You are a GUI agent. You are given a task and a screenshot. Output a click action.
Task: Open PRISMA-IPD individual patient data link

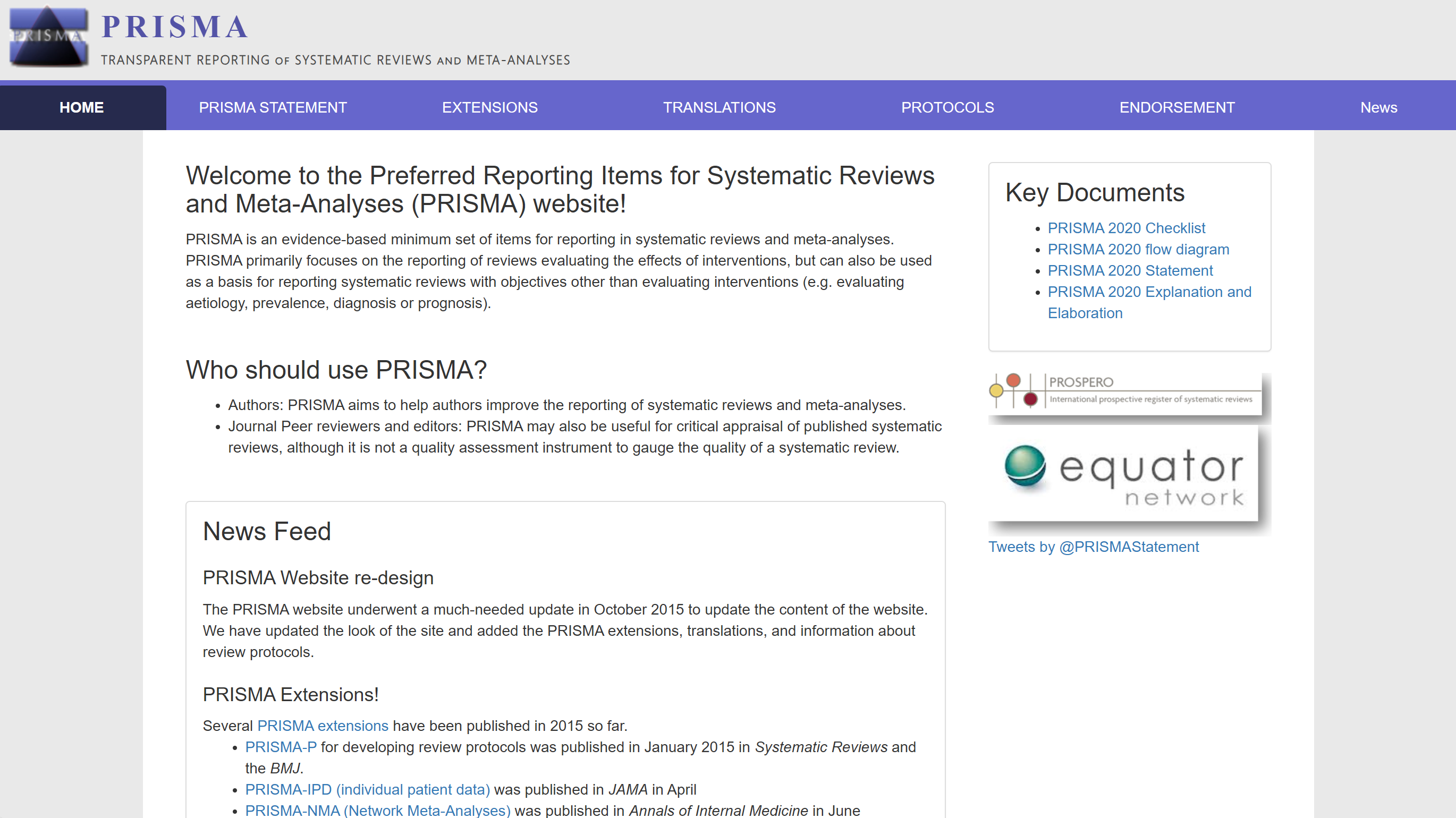(367, 789)
